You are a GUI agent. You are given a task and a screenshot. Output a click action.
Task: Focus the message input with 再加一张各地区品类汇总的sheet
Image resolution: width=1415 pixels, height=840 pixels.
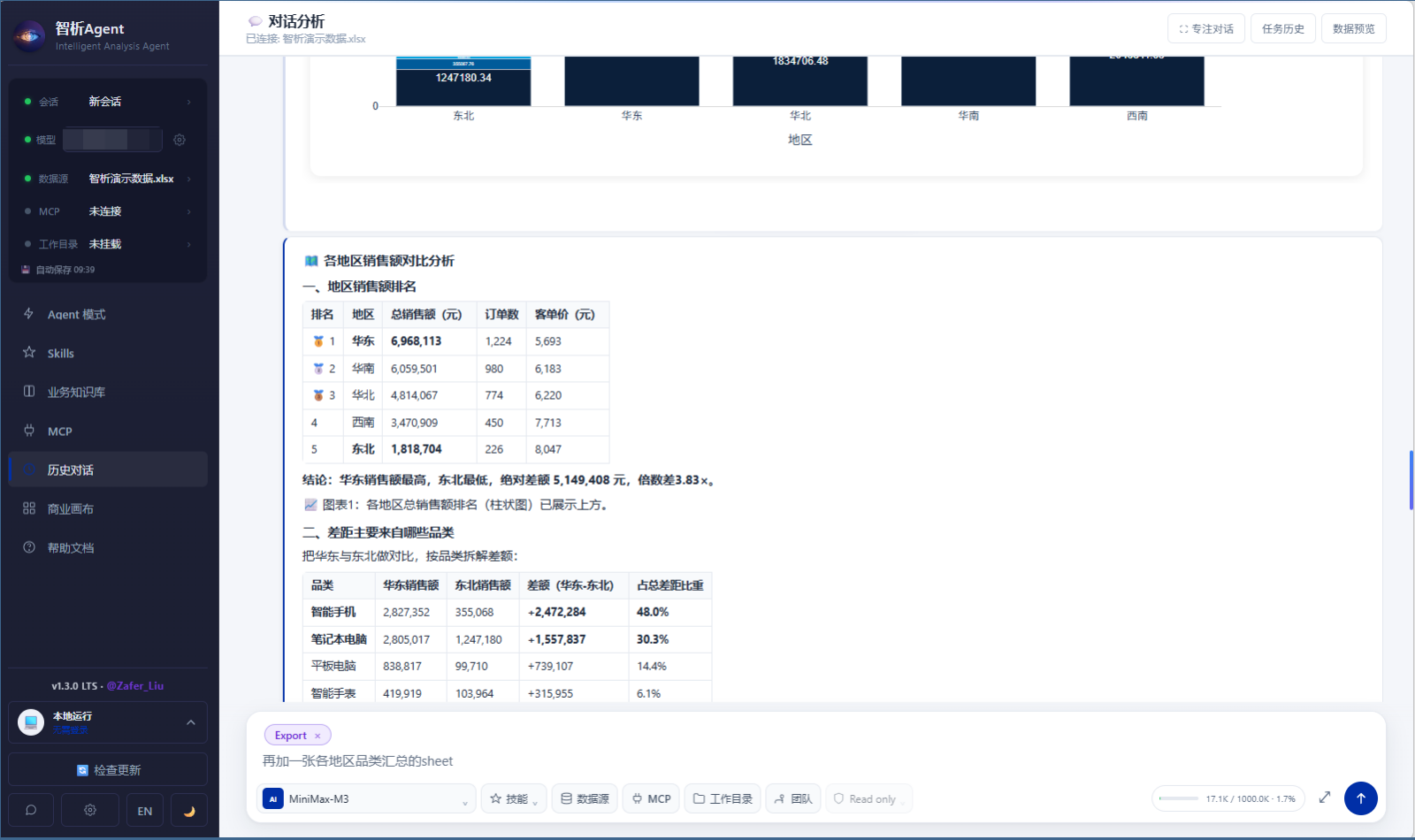(x=815, y=761)
